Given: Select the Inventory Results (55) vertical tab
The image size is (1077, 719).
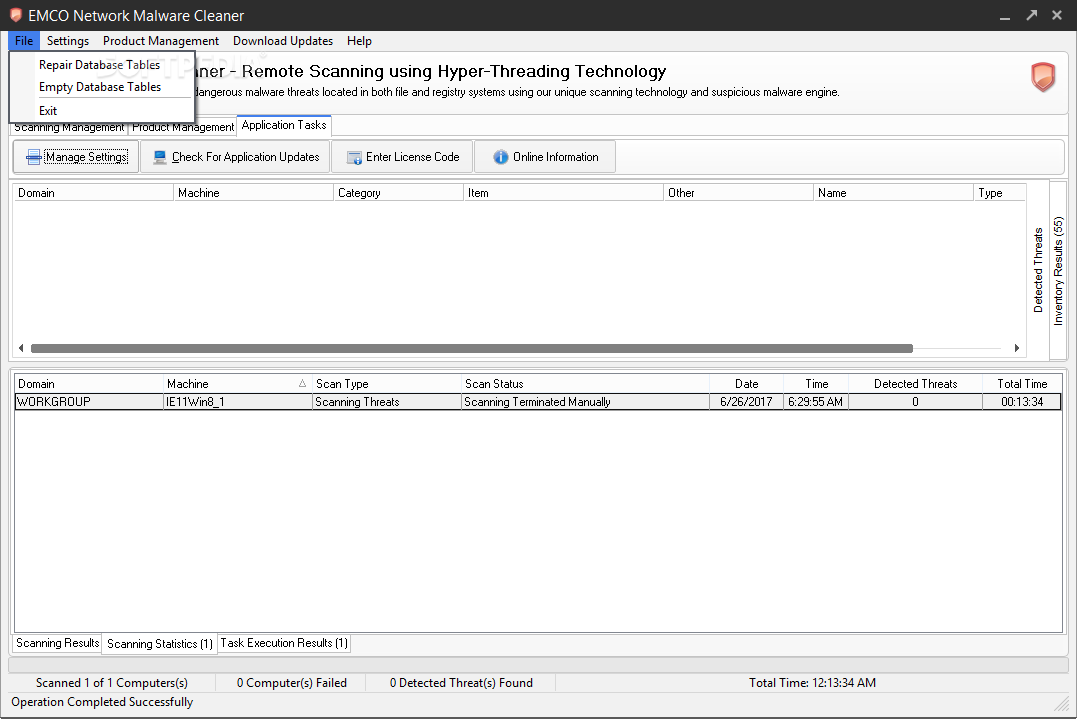Looking at the screenshot, I should (x=1058, y=270).
